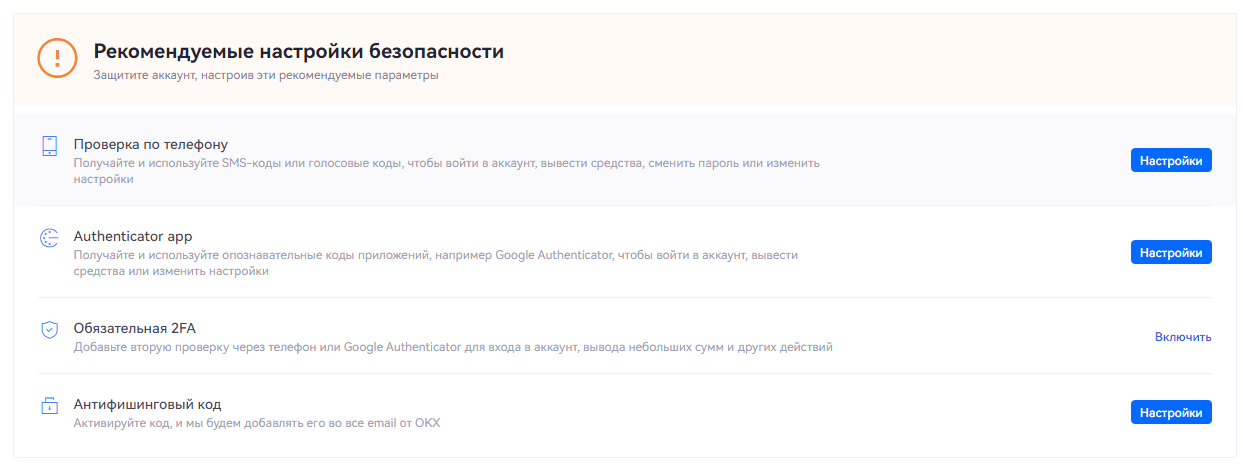Click the Рекомендуемые настройки безопасности heading
Image resolution: width=1243 pixels, height=471 pixels.
click(x=298, y=51)
